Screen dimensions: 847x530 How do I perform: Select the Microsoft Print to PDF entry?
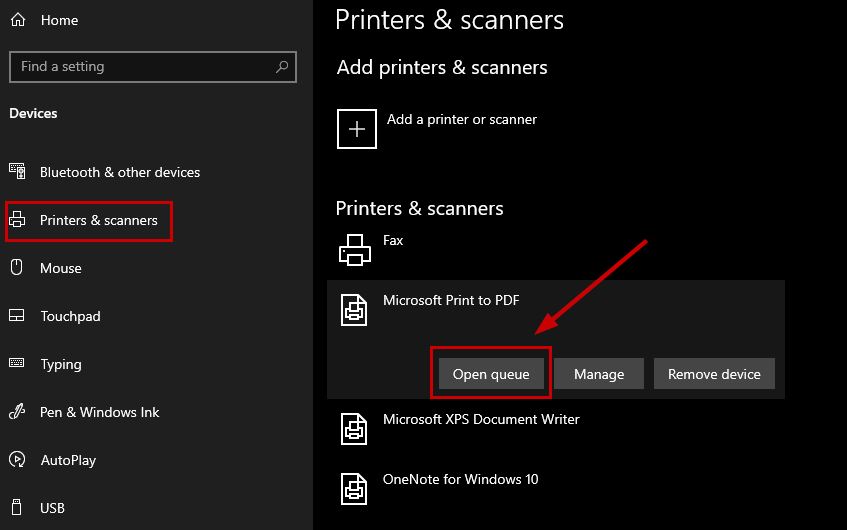coord(451,300)
